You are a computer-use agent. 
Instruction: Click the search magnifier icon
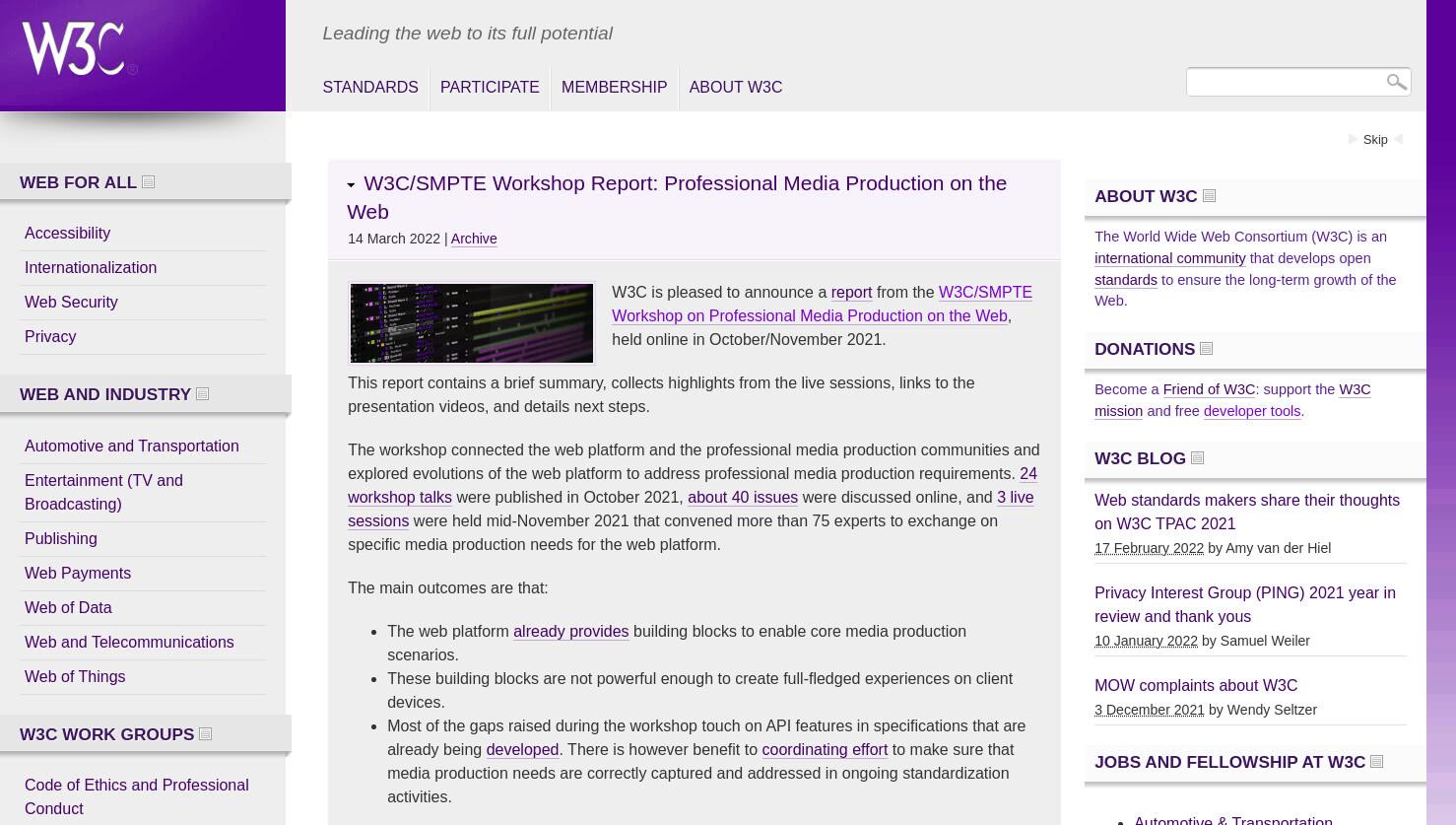coord(1396,82)
